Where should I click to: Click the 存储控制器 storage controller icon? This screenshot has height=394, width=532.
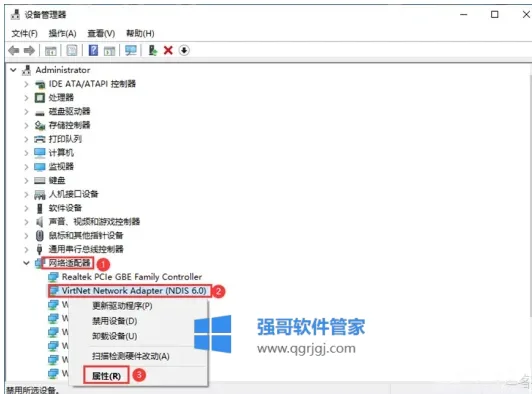(x=40, y=125)
